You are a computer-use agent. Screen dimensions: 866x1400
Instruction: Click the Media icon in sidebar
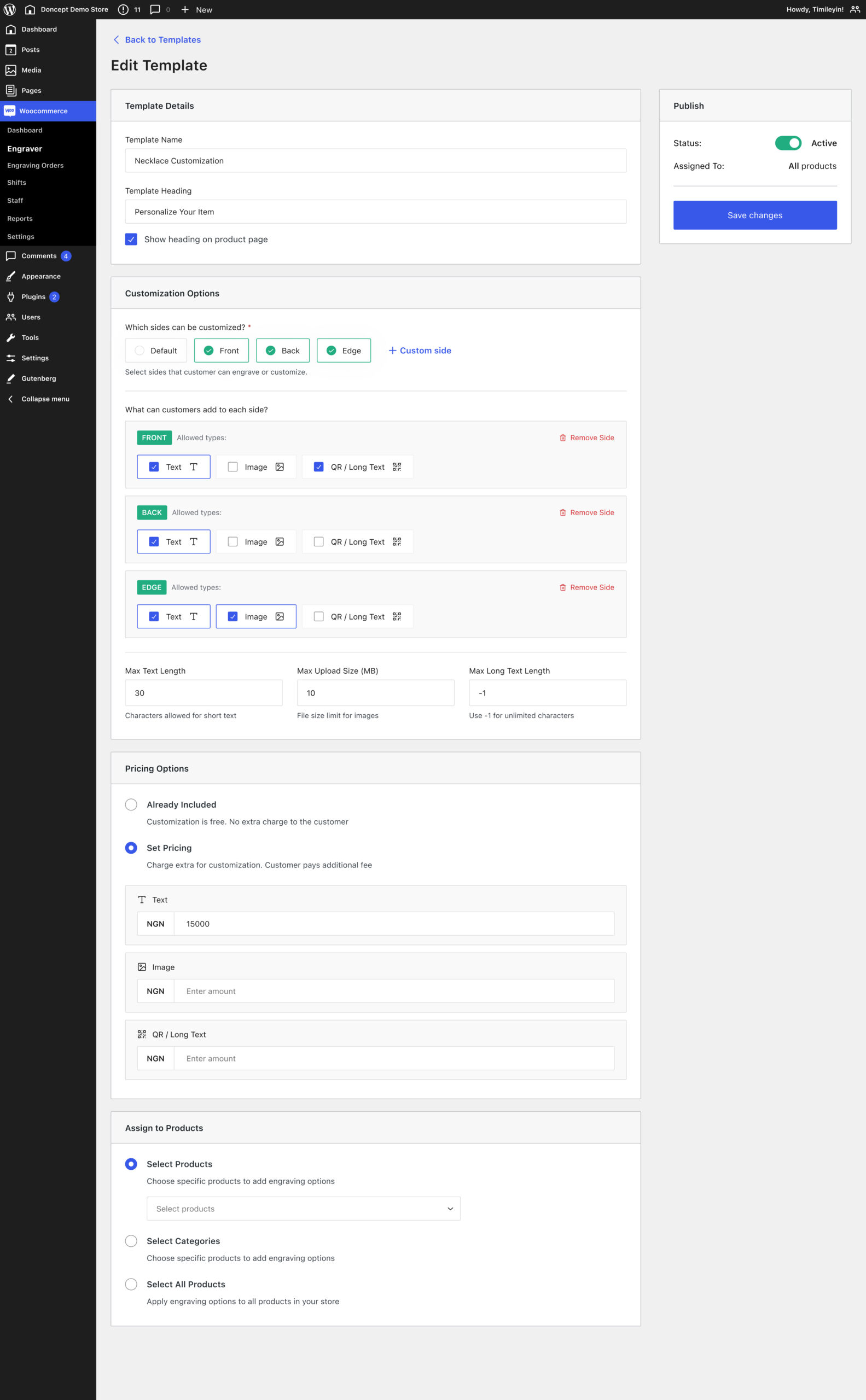(11, 70)
